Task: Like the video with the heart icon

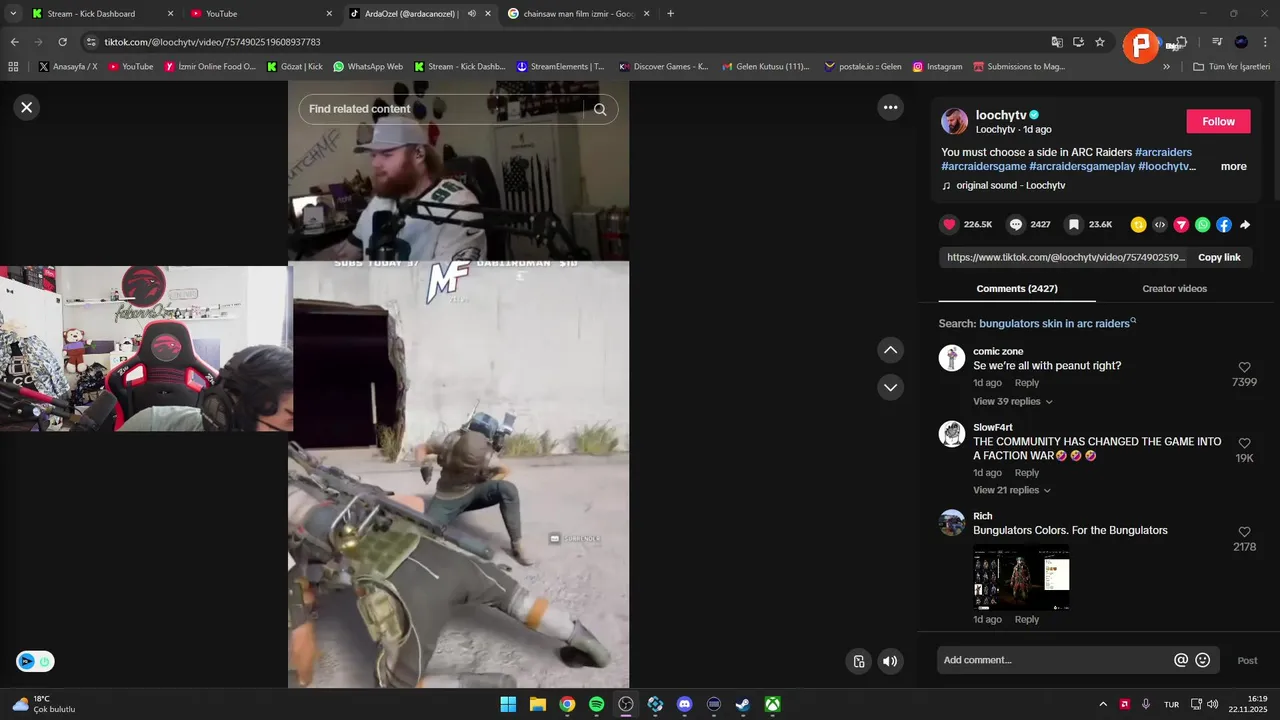Action: [950, 225]
